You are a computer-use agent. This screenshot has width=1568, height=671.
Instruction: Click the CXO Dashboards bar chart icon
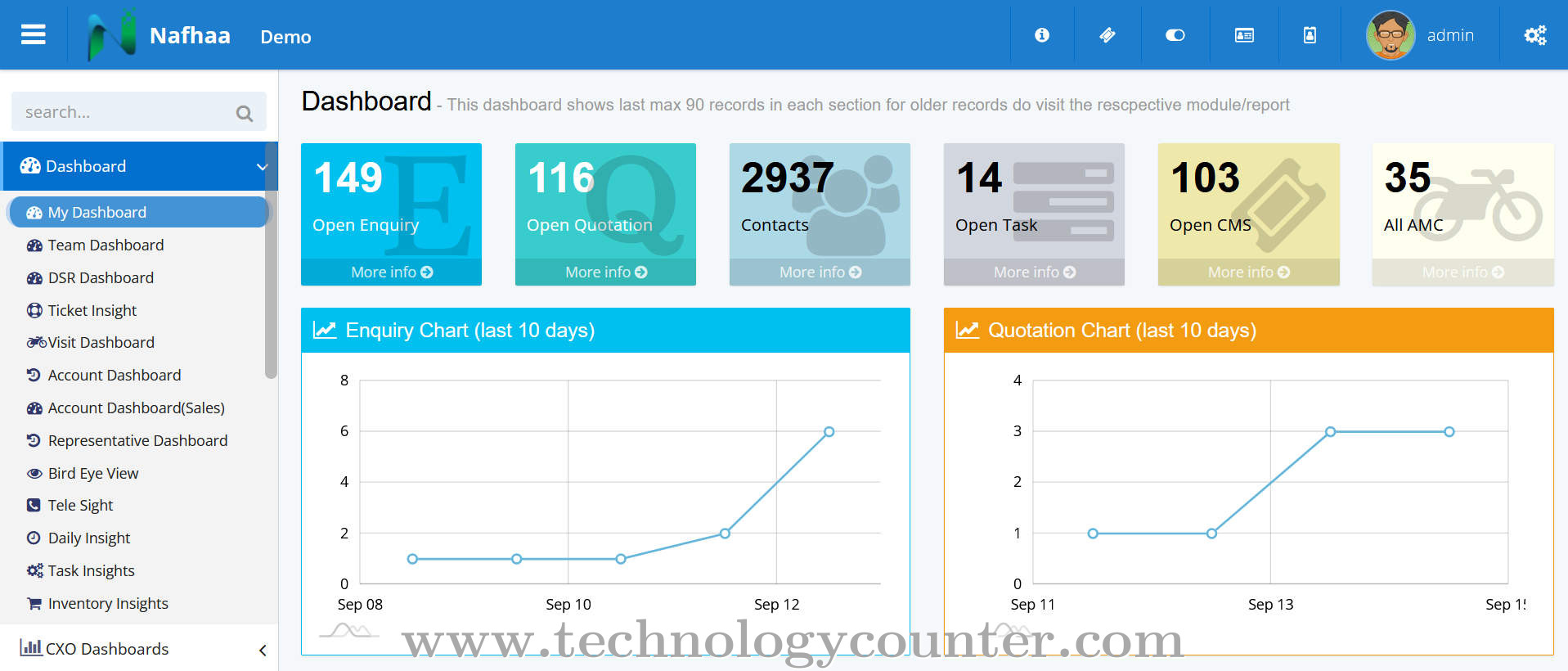[x=31, y=647]
